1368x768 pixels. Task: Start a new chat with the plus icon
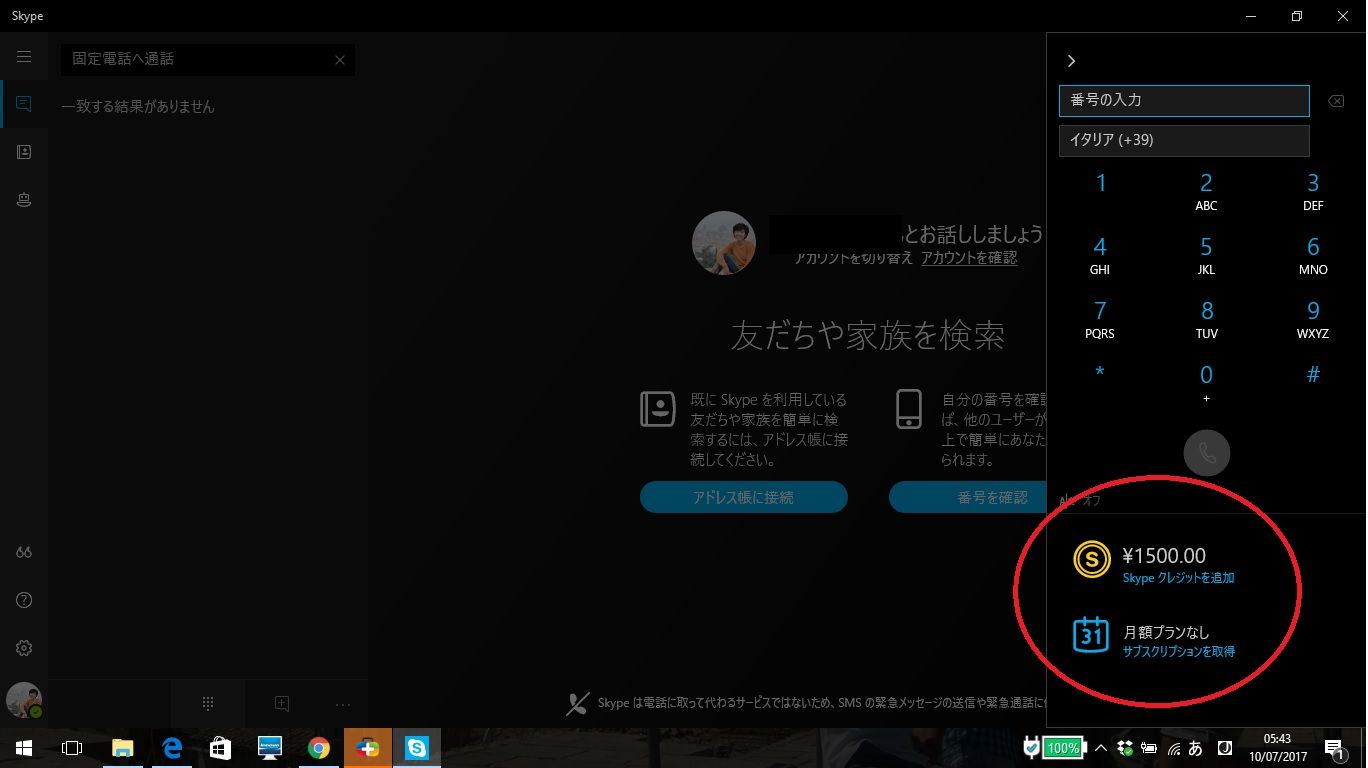[282, 703]
